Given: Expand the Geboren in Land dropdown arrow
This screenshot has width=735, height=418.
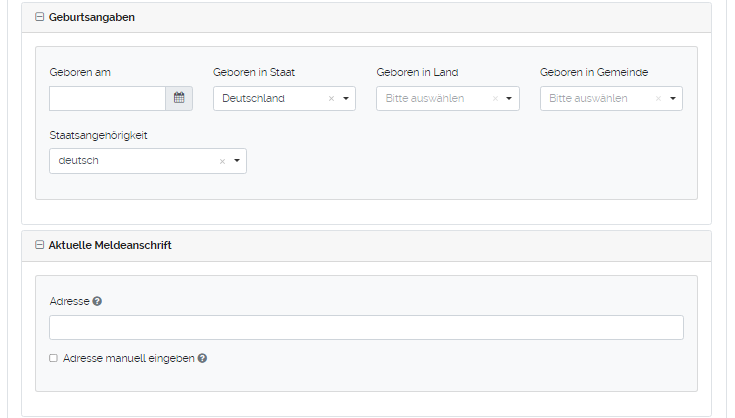Looking at the screenshot, I should 509,99.
